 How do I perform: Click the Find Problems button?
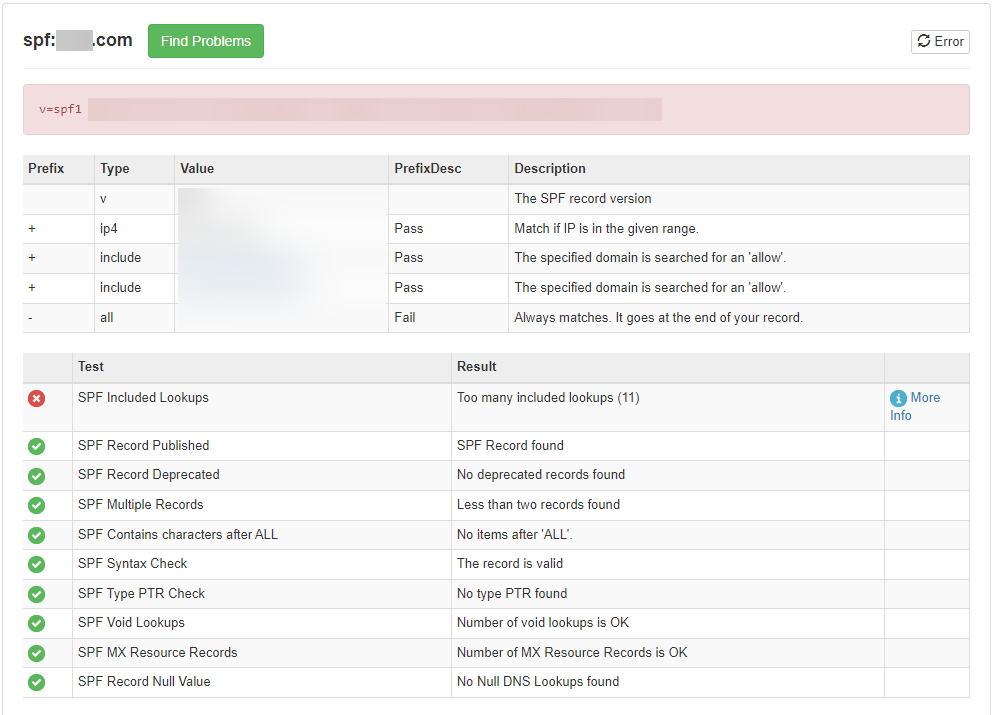pos(206,41)
